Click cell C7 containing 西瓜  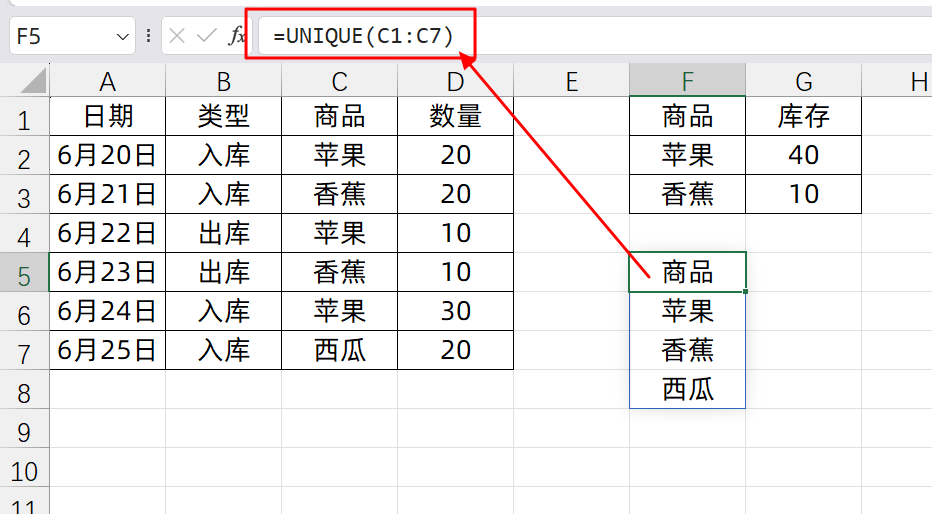(339, 351)
